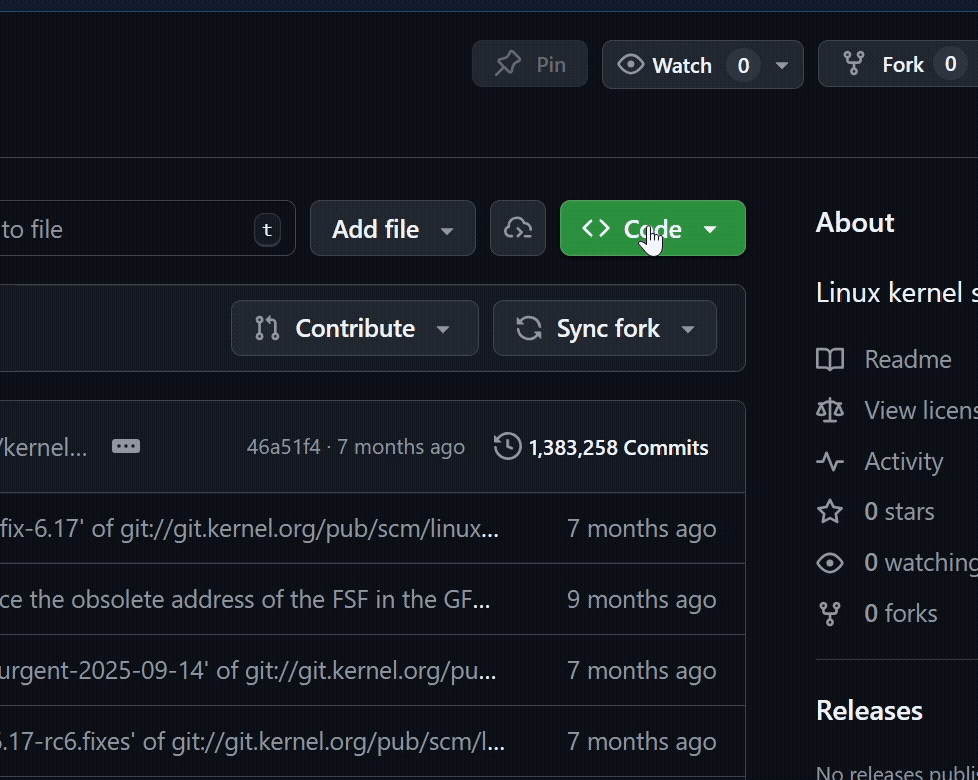Open the green Code dropdown arrow
The image size is (978, 780).
(x=710, y=228)
